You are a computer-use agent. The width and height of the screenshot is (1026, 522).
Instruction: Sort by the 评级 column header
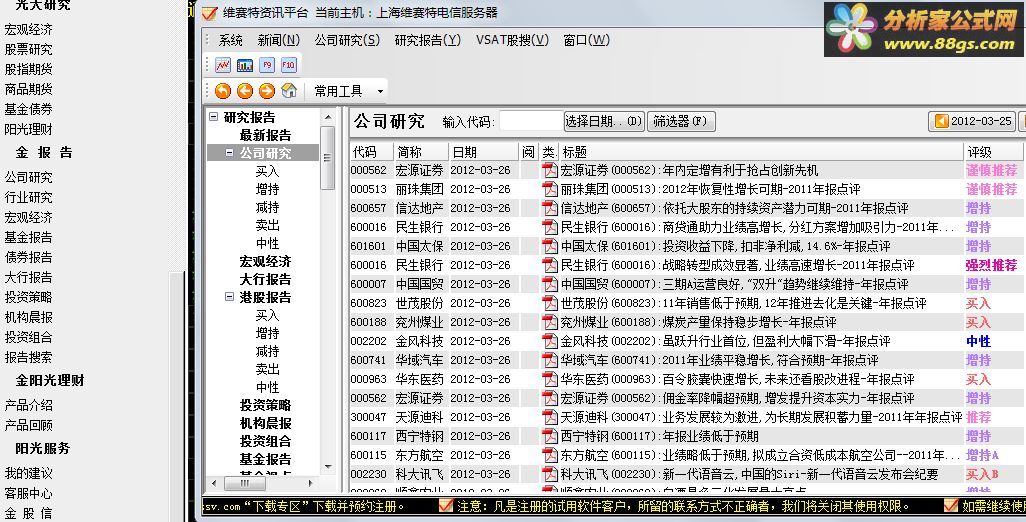(995, 152)
